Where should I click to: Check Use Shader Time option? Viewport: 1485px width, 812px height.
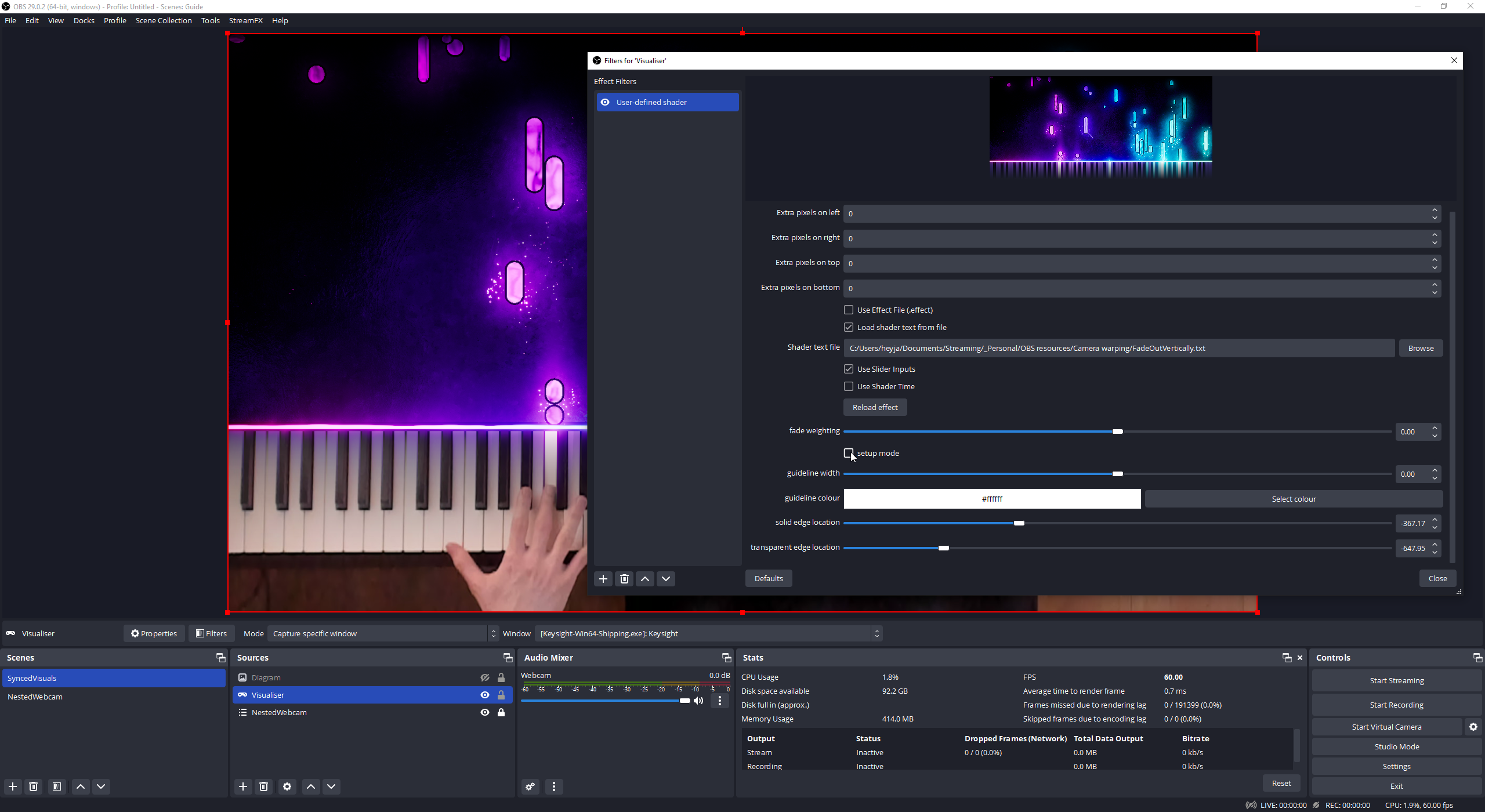coord(849,386)
